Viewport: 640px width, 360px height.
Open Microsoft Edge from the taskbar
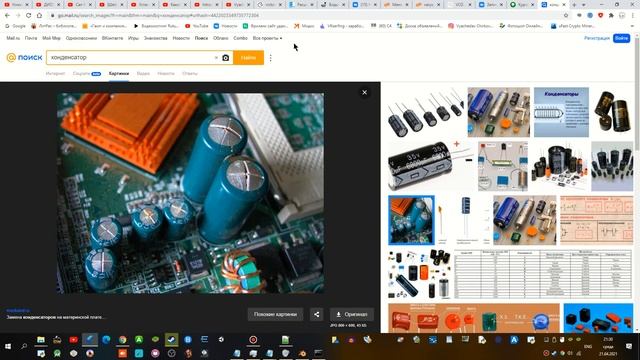[x=106, y=340]
